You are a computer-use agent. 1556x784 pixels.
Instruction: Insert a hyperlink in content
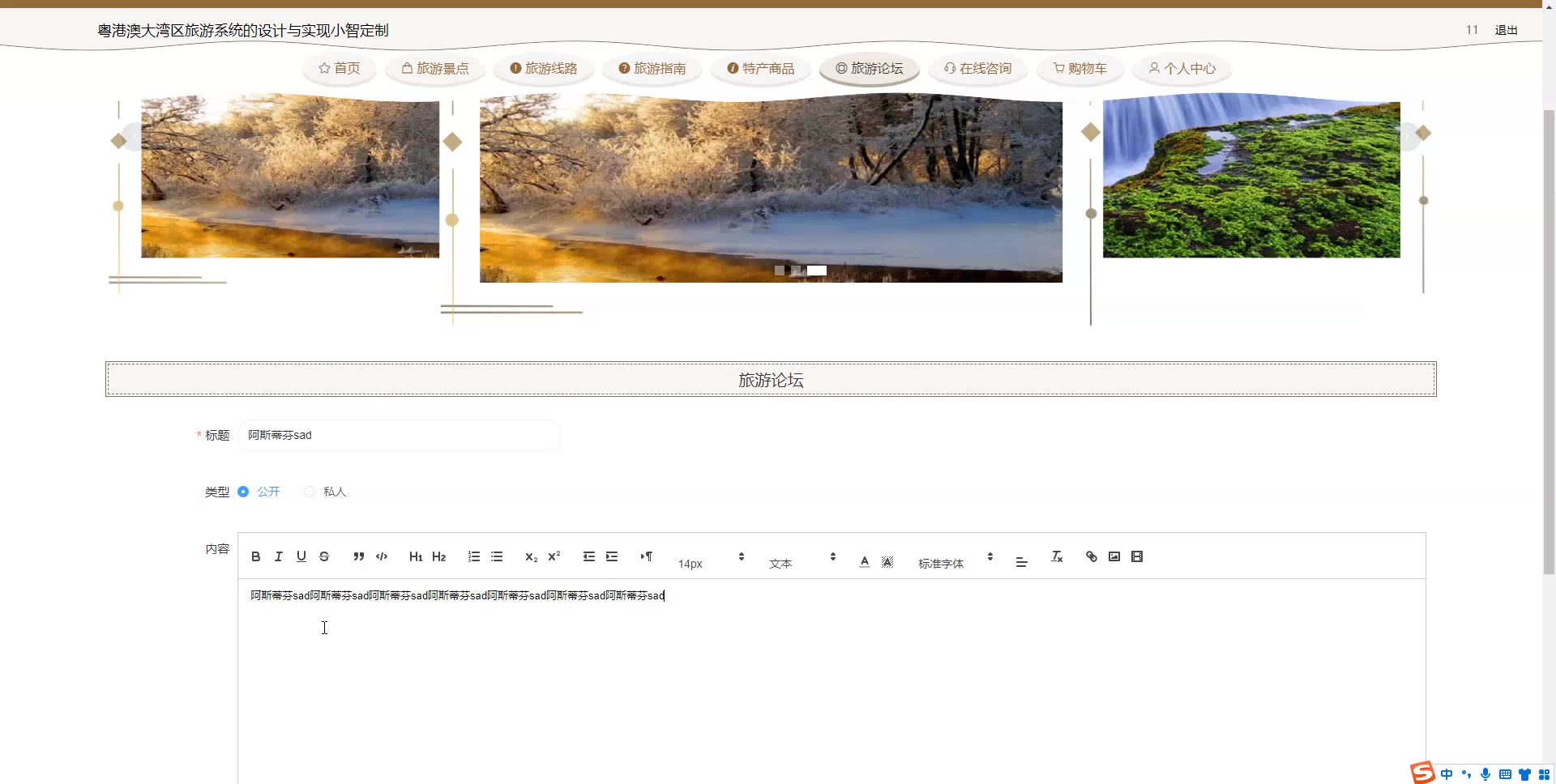[x=1092, y=556]
